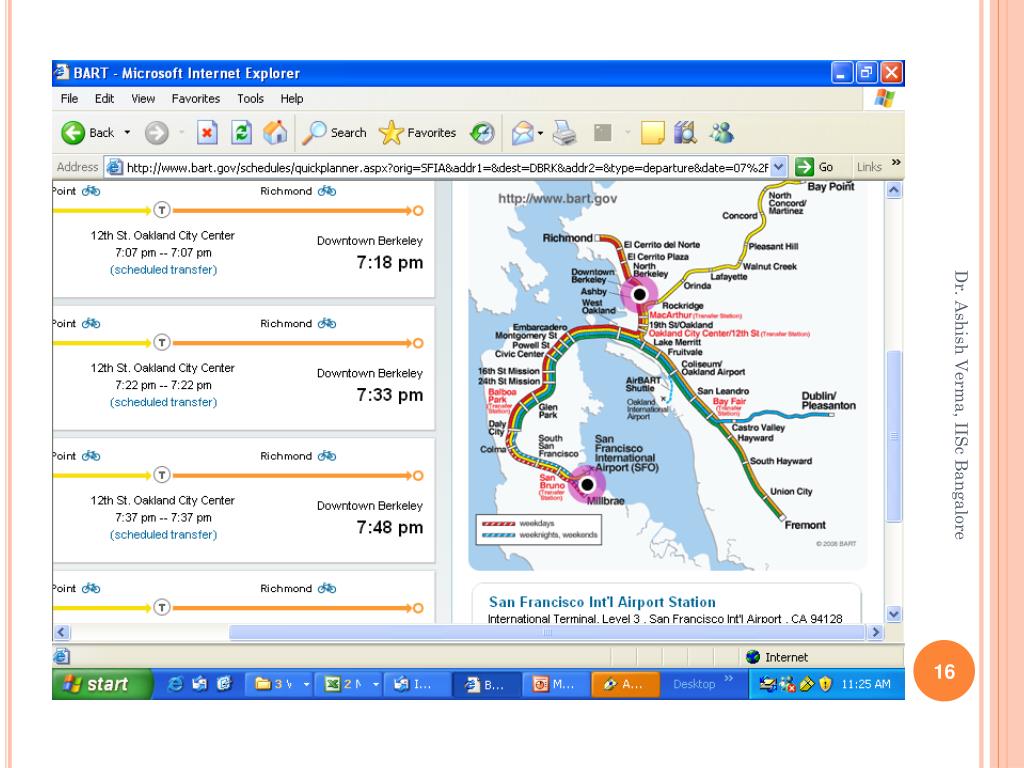Click bike icon next to Richmond in 7:18 trip
Image resolution: width=1024 pixels, height=768 pixels.
(327, 191)
